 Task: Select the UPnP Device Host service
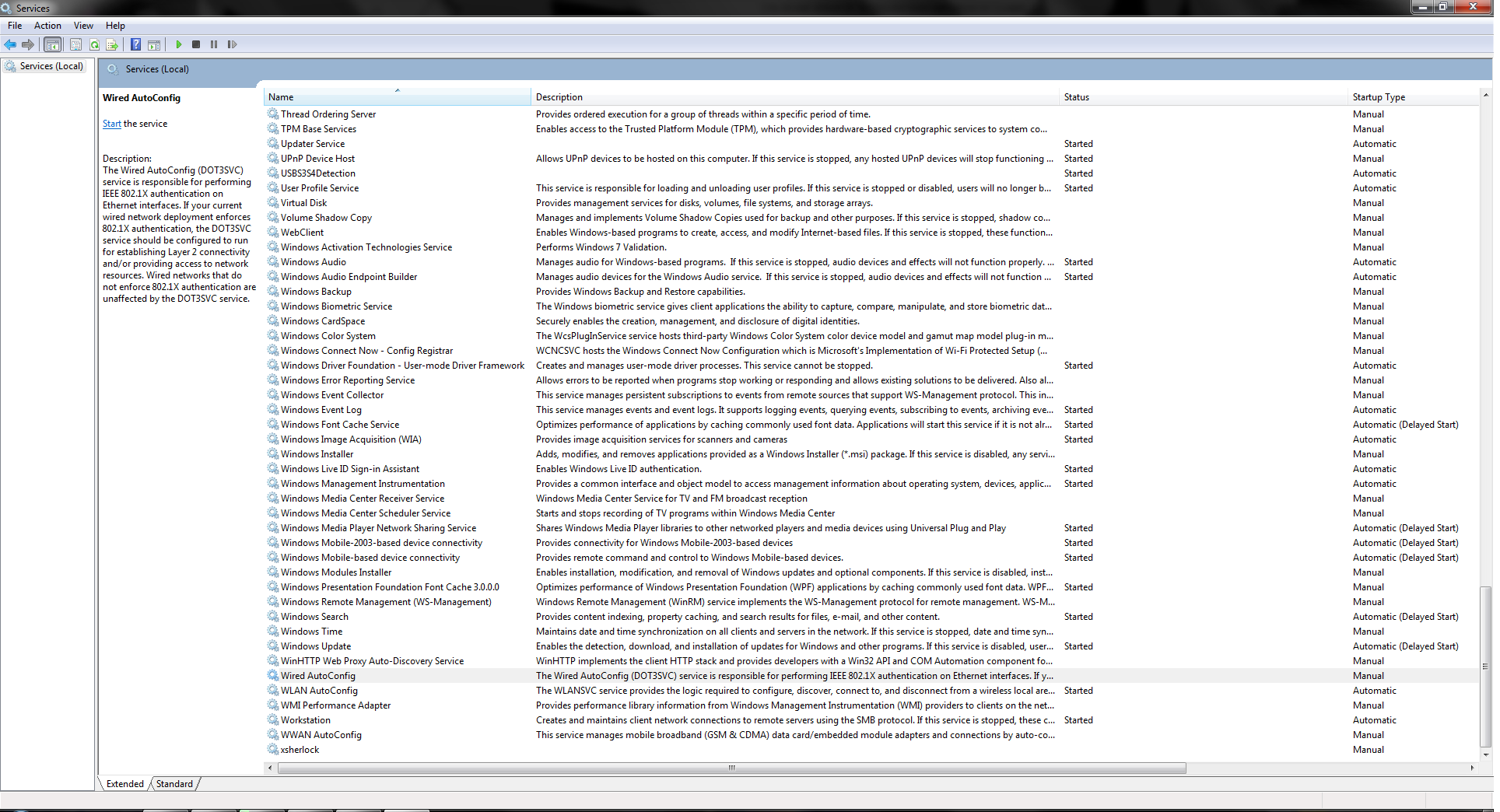871,159
